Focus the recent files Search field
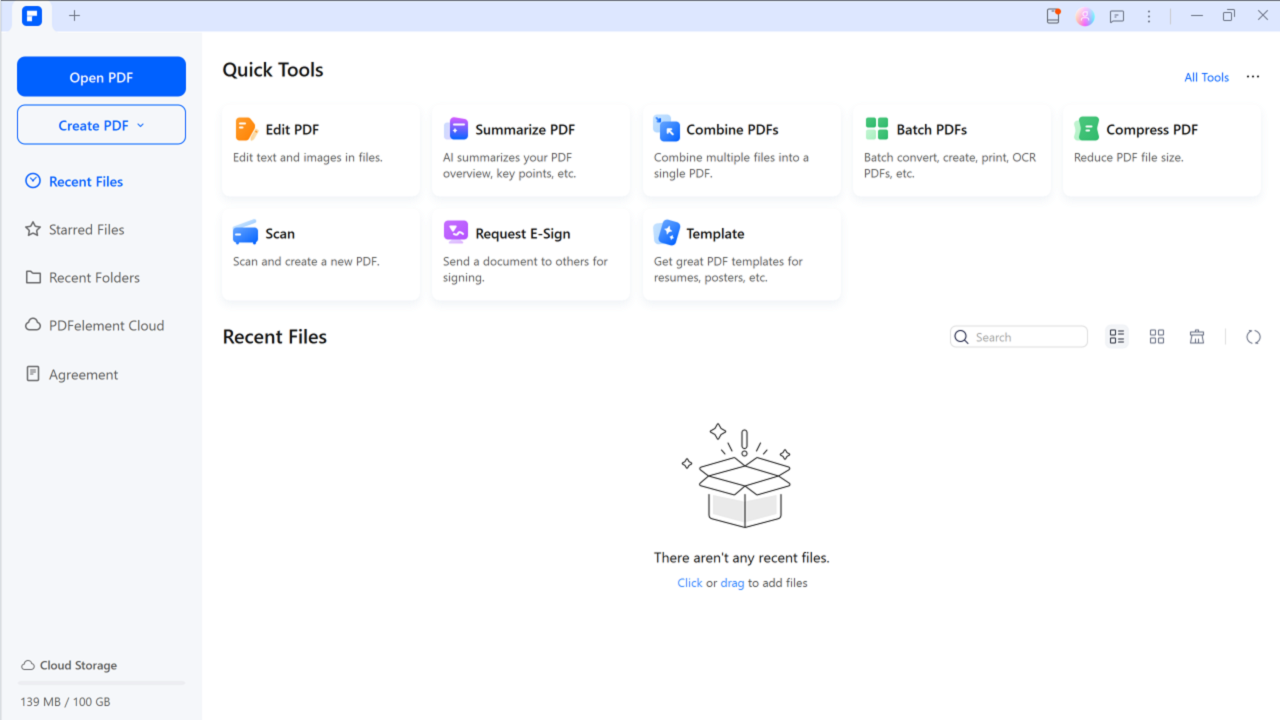 click(1019, 337)
